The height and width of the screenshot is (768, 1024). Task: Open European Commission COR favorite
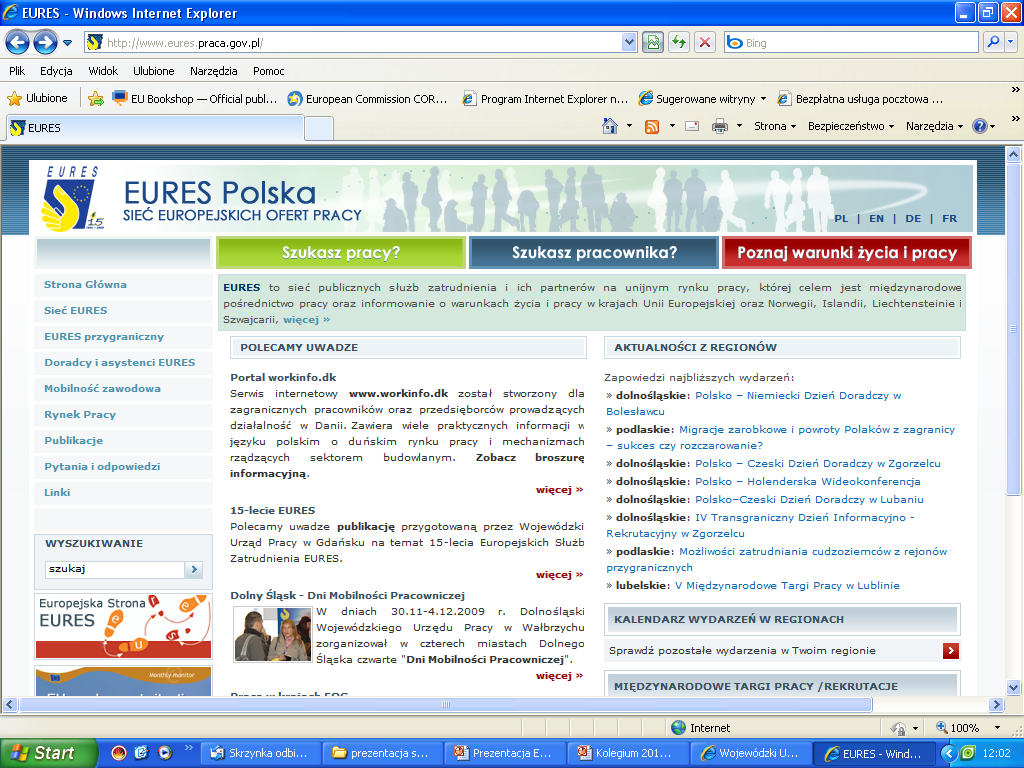point(368,99)
